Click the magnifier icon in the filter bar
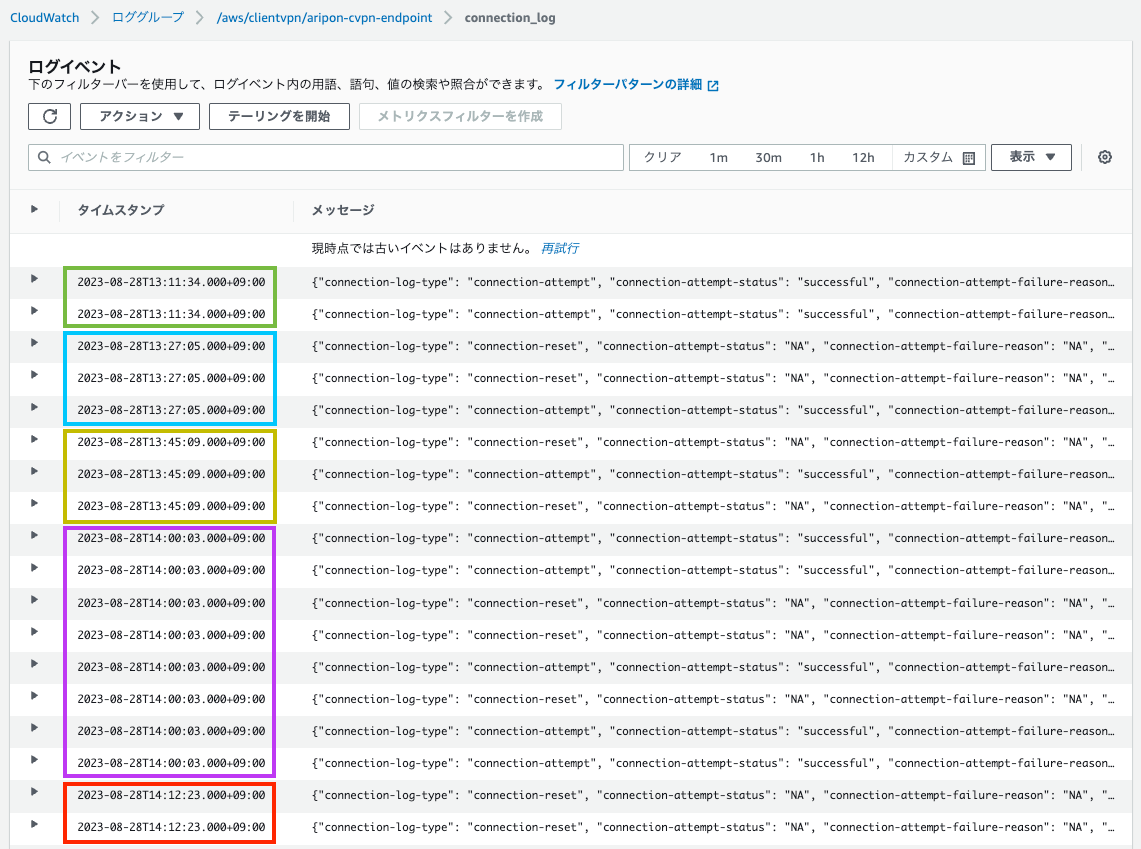Viewport: 1141px width, 849px height. [41, 157]
